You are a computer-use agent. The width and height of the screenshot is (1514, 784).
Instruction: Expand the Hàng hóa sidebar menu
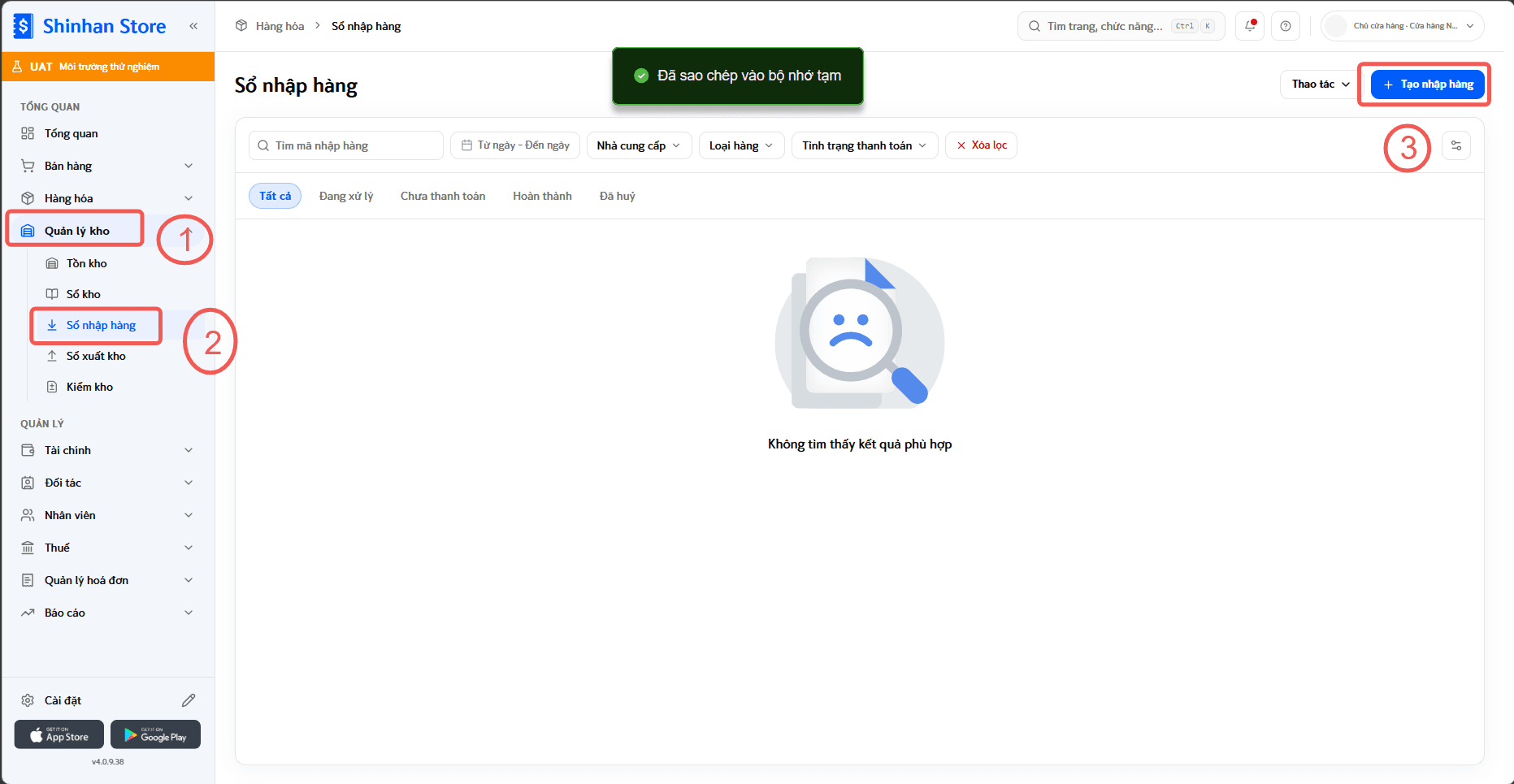coord(108,198)
